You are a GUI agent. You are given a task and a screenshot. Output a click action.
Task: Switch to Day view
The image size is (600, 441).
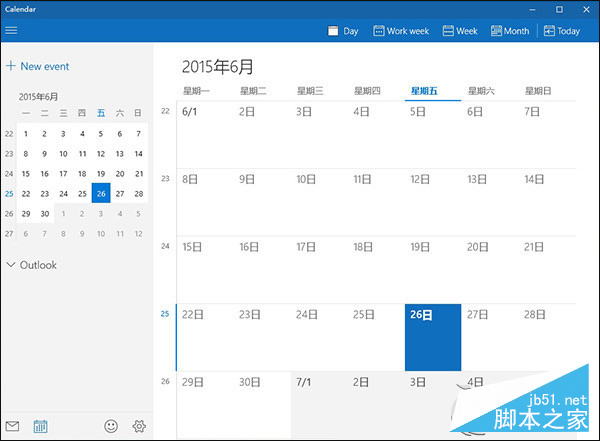tap(343, 31)
